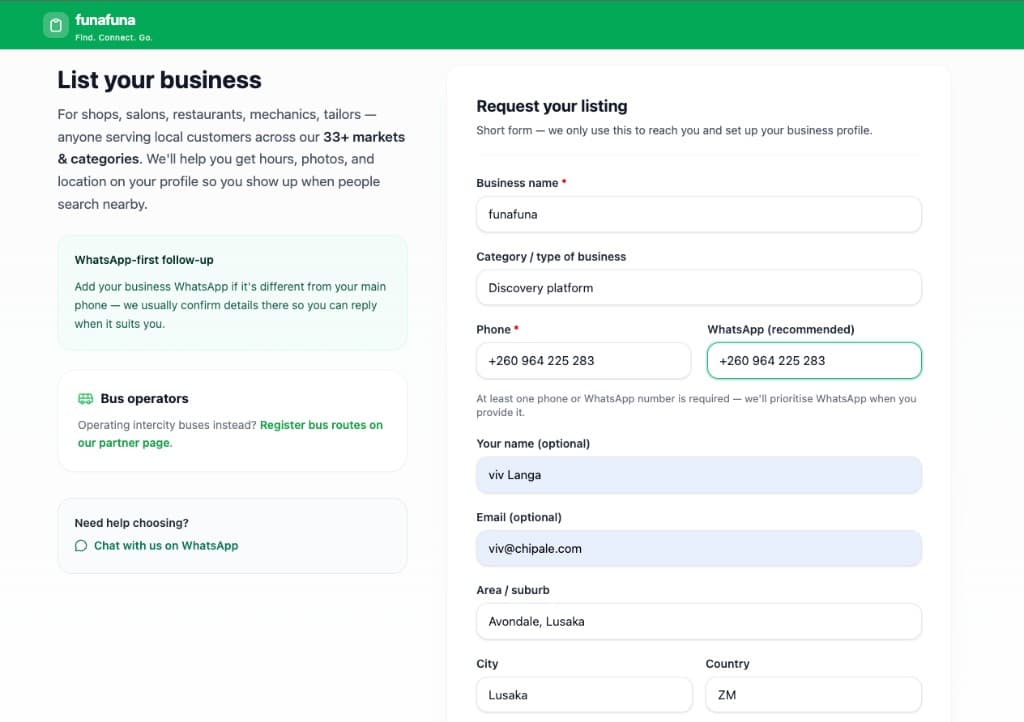The image size is (1024, 722).
Task: Click the 'Email (optional)' label
Action: click(x=519, y=517)
